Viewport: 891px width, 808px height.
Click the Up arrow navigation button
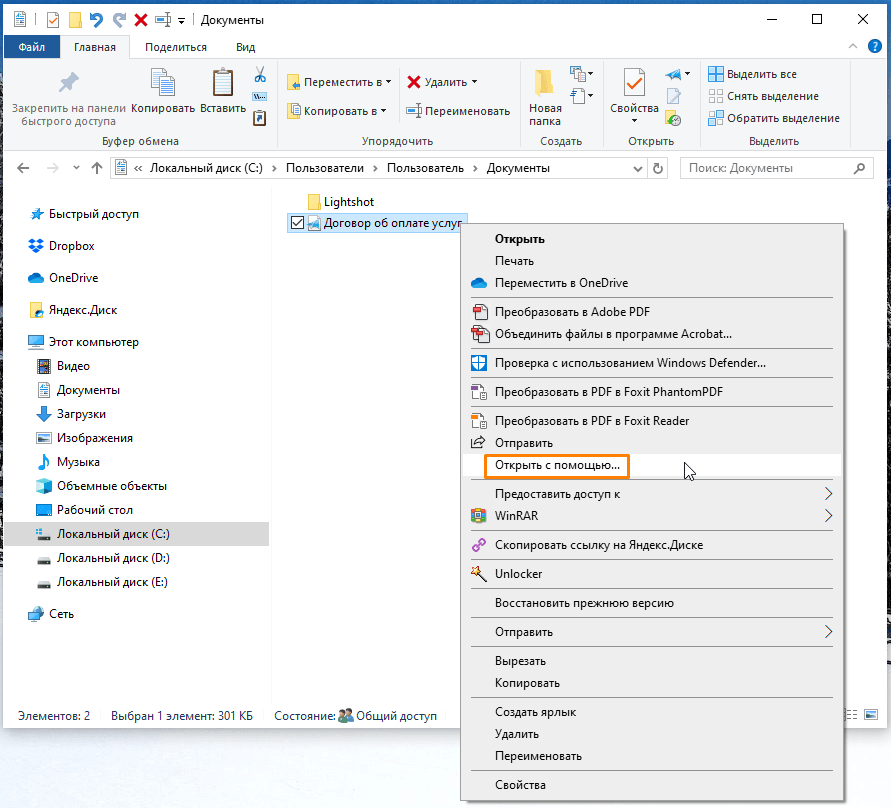click(97, 168)
